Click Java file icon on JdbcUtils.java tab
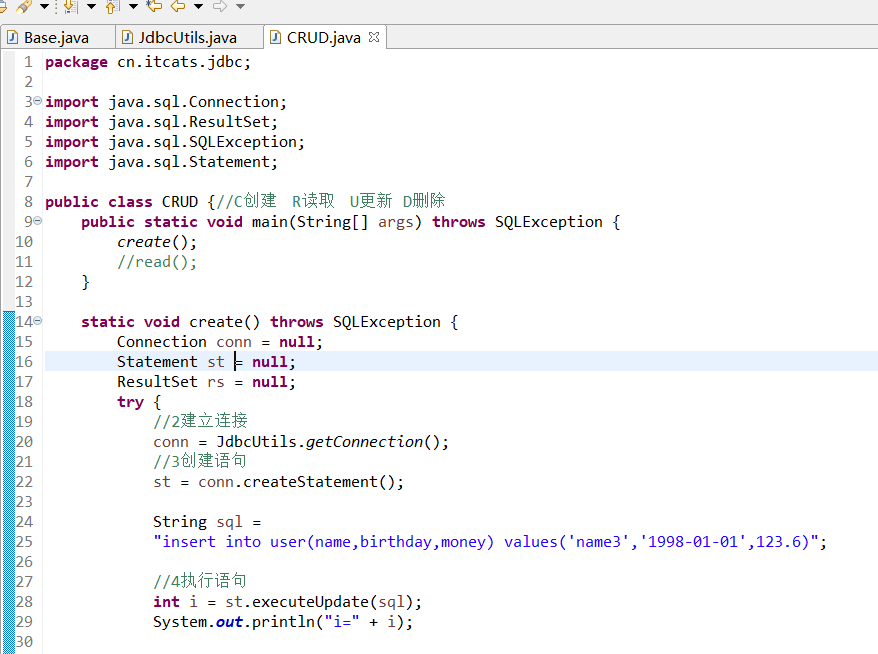This screenshot has height=654, width=878. 128,37
